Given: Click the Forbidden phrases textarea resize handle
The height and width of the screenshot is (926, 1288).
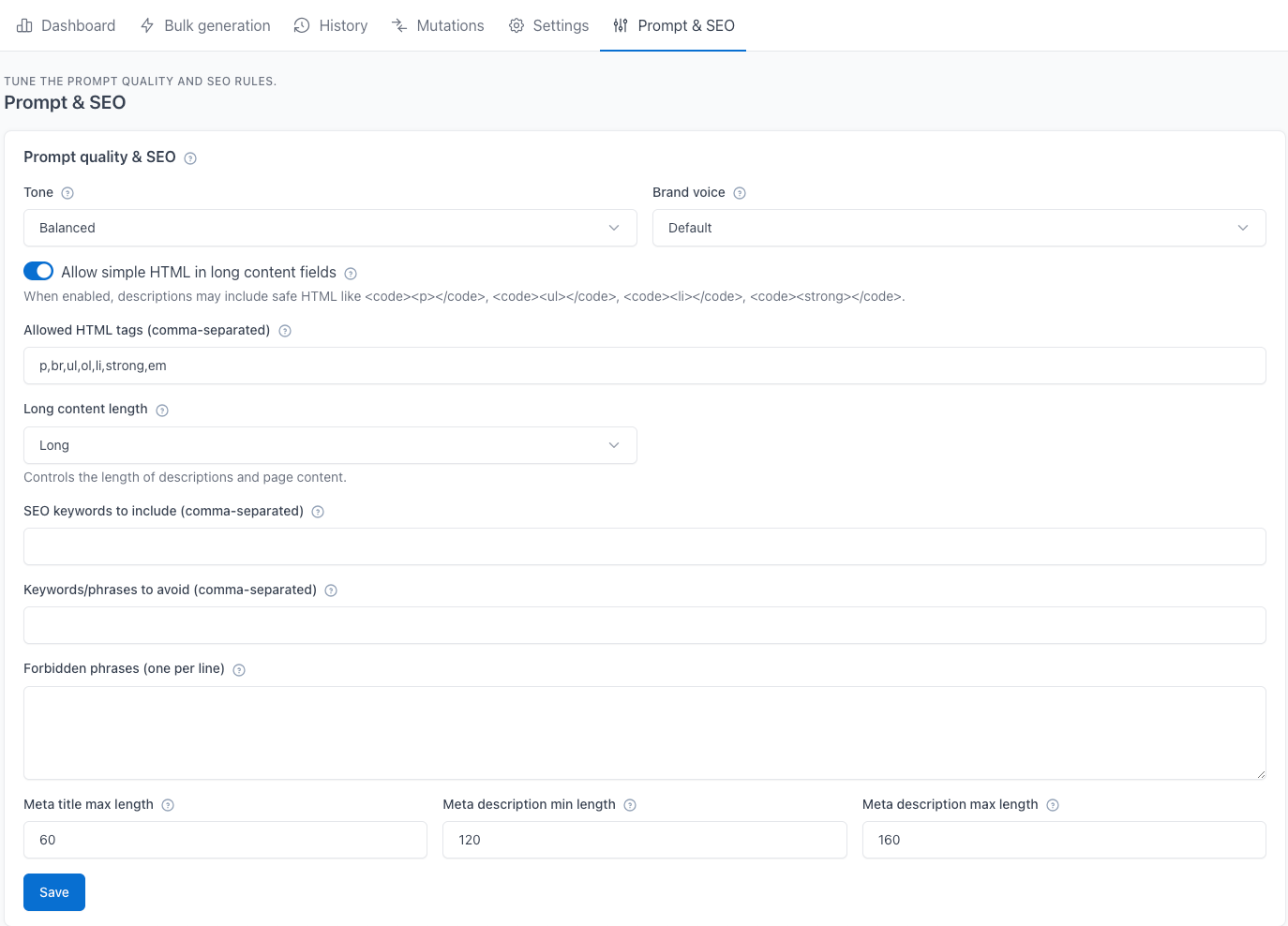Looking at the screenshot, I should [x=1260, y=773].
